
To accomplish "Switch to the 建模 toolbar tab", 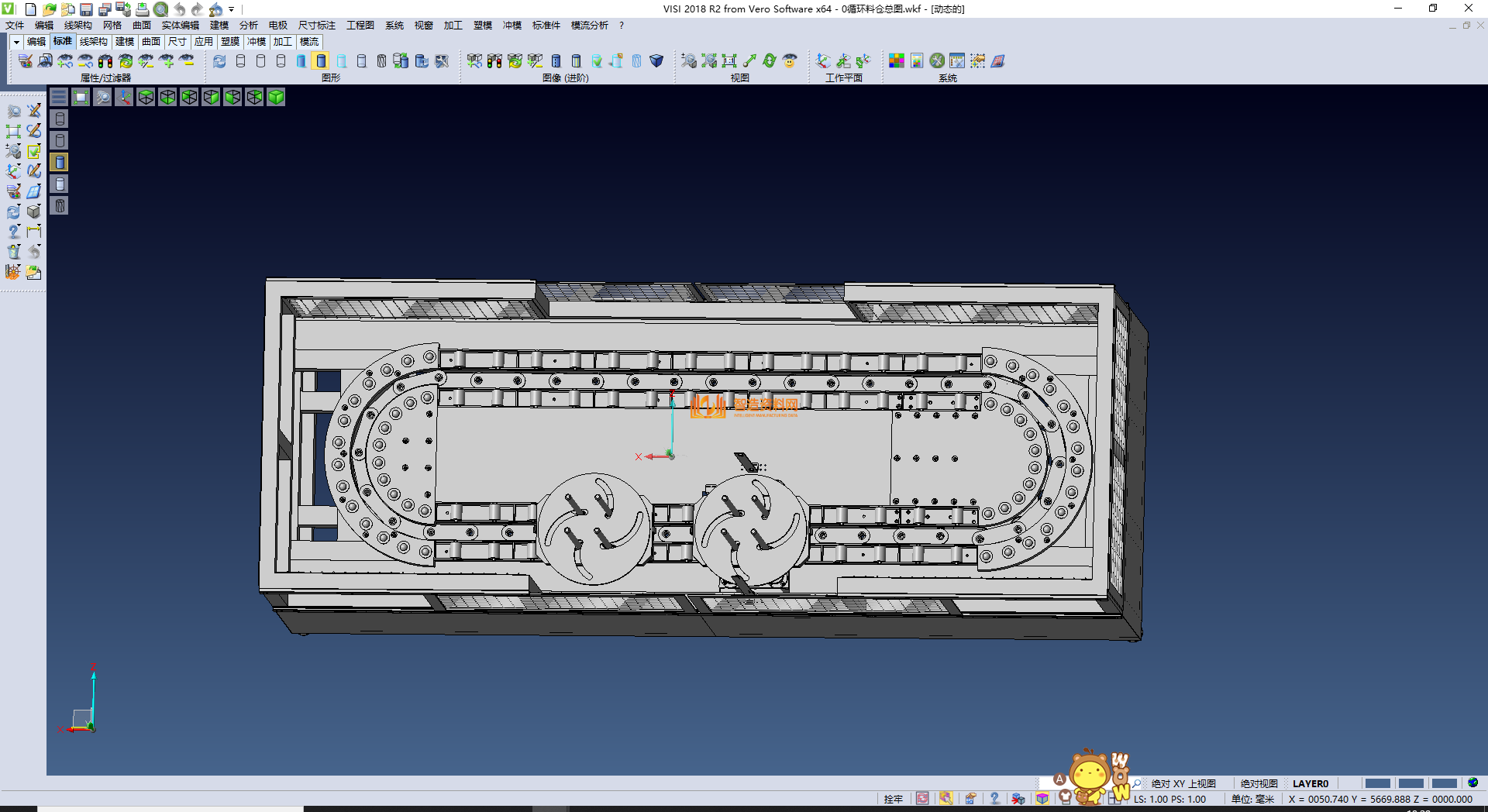I will click(124, 42).
